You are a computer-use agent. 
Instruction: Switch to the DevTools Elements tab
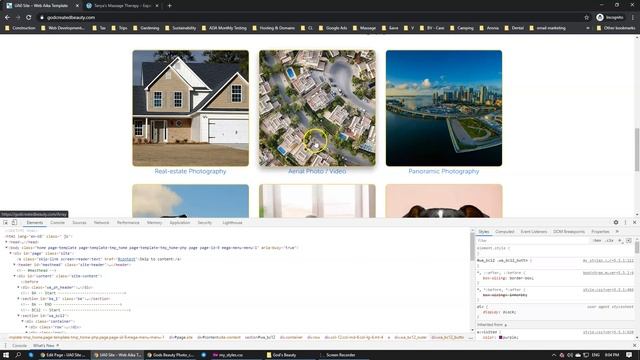35,222
